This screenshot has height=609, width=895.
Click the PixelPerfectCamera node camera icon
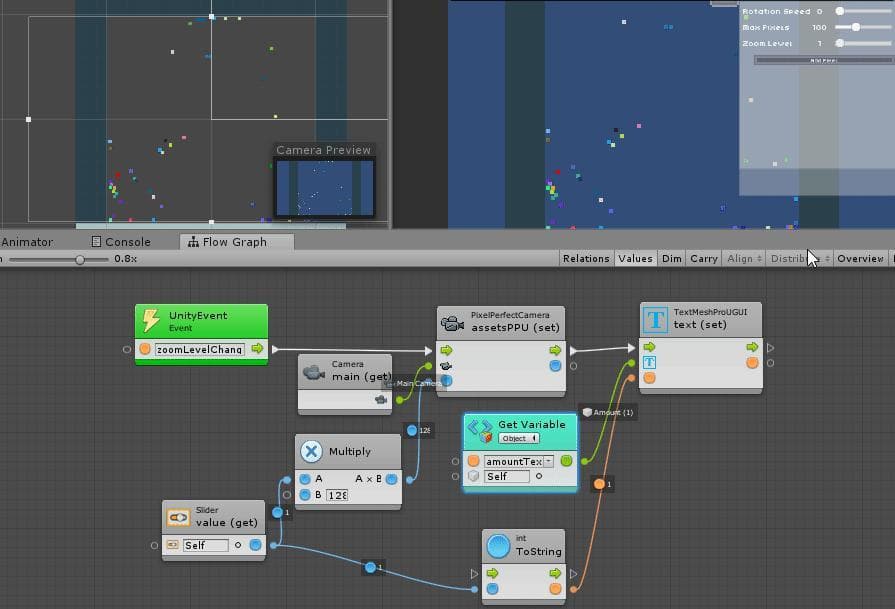[x=452, y=324]
